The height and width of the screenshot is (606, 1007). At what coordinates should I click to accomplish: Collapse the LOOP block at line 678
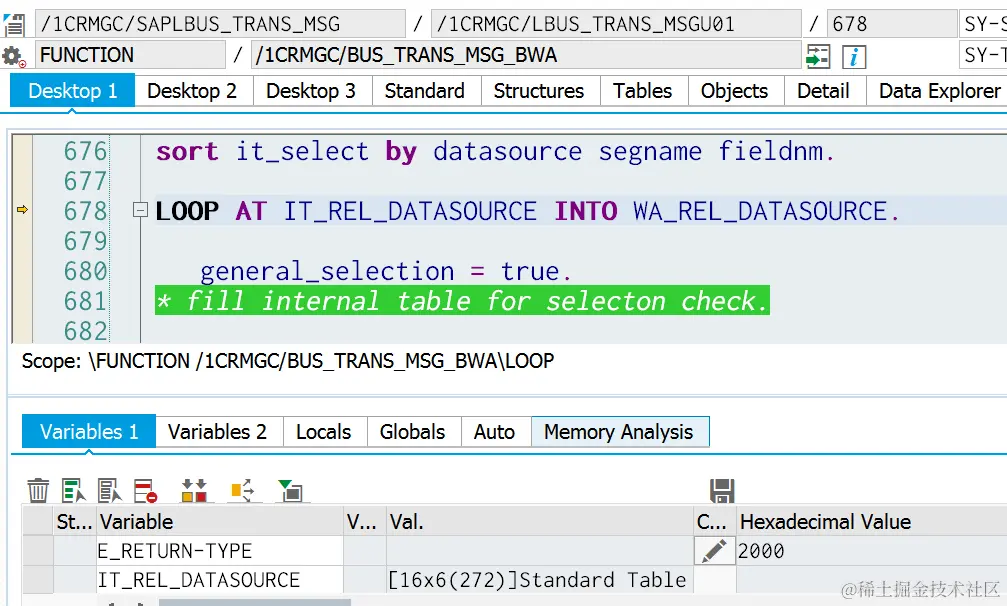[139, 210]
